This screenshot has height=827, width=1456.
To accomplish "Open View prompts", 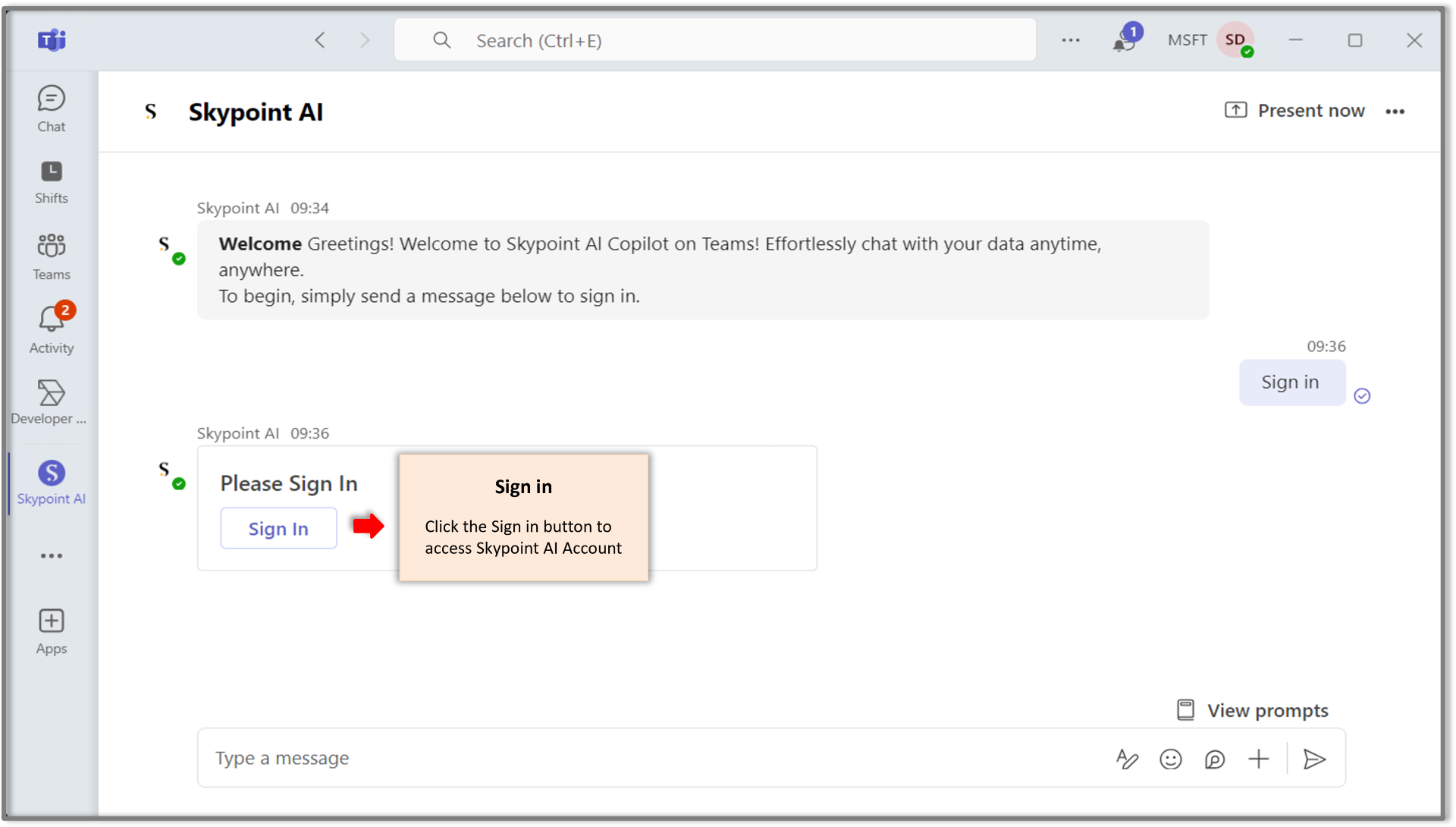I will click(1252, 710).
